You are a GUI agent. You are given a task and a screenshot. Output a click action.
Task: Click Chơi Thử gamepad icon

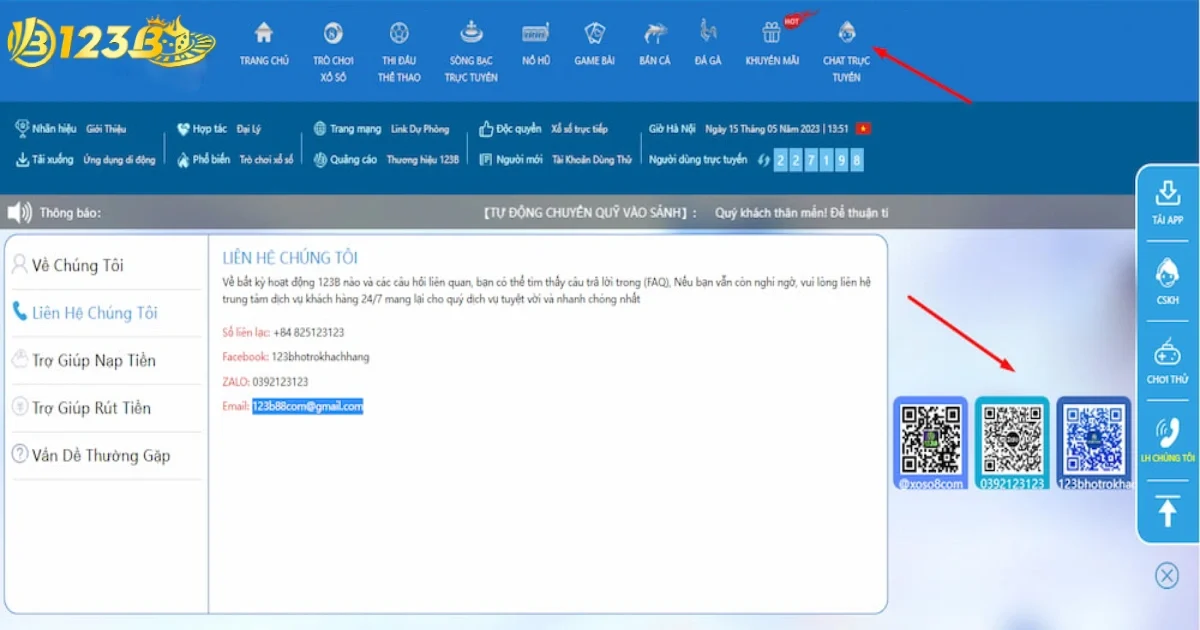point(1167,354)
